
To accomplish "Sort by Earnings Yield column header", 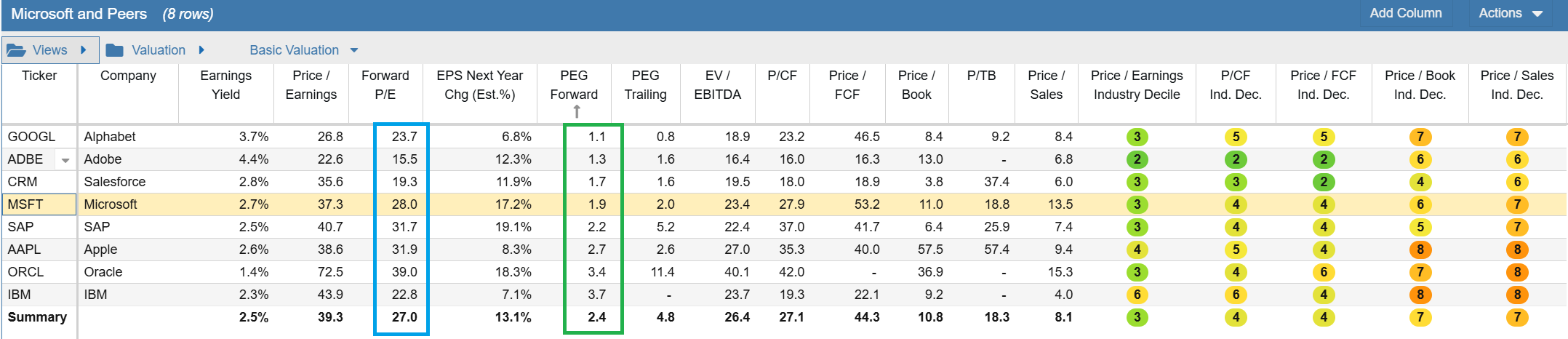I will [x=225, y=85].
